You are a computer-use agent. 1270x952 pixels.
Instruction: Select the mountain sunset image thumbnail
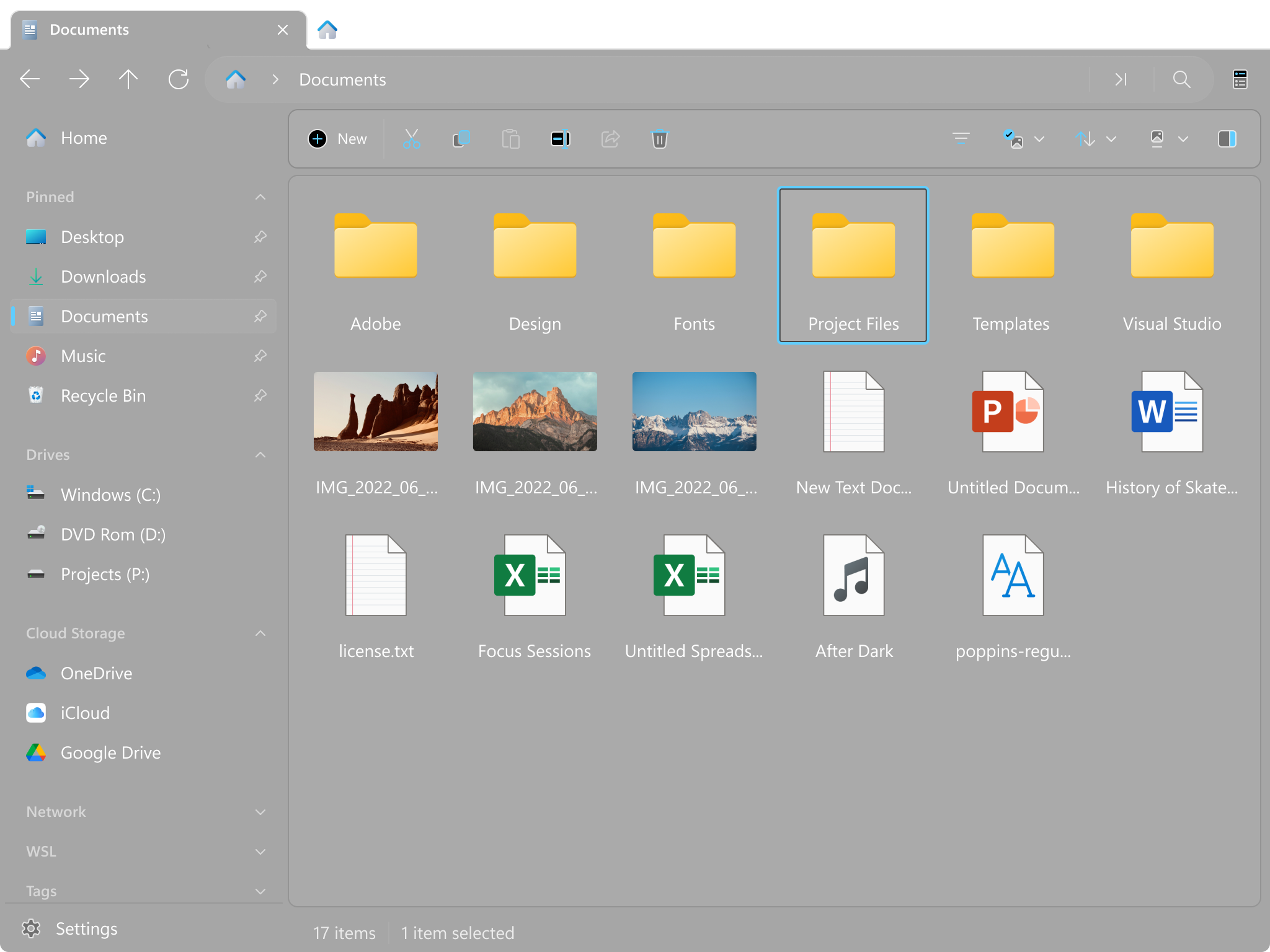(535, 412)
